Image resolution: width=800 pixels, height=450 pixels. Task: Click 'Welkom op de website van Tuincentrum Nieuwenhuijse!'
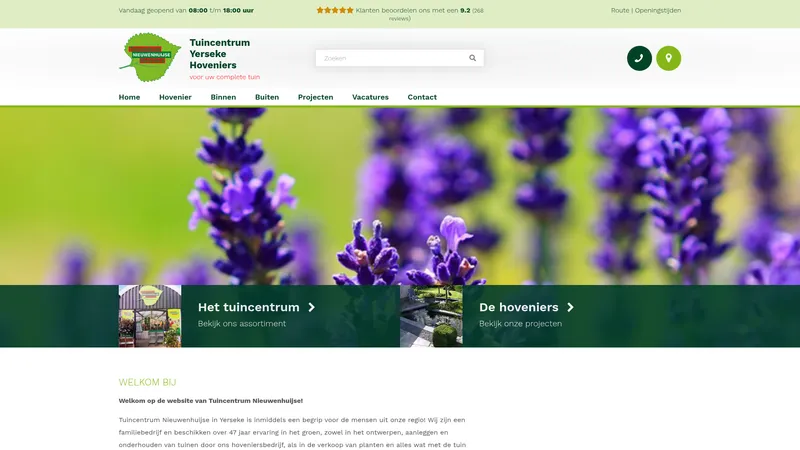pos(211,401)
